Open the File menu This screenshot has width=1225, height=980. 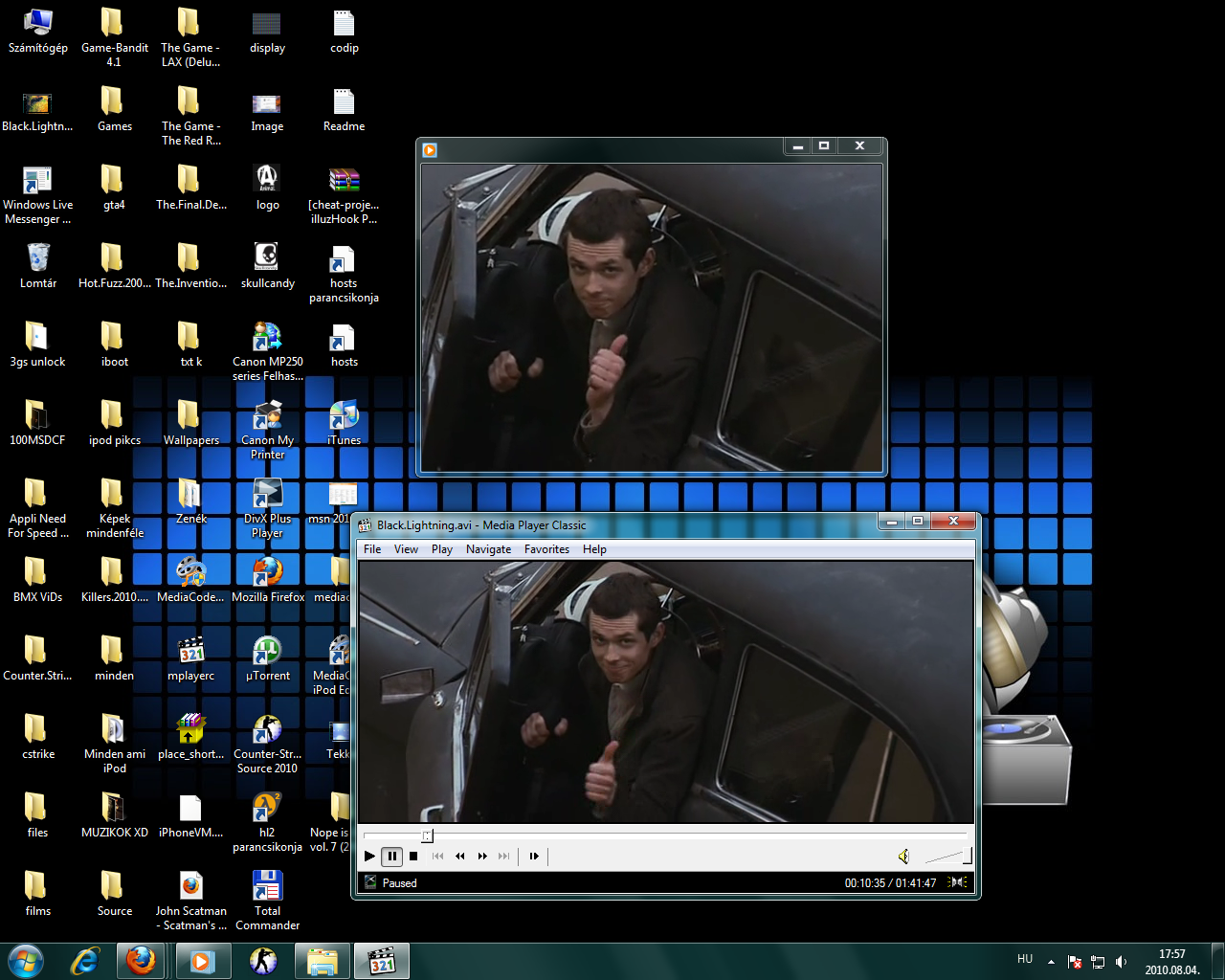click(x=372, y=549)
